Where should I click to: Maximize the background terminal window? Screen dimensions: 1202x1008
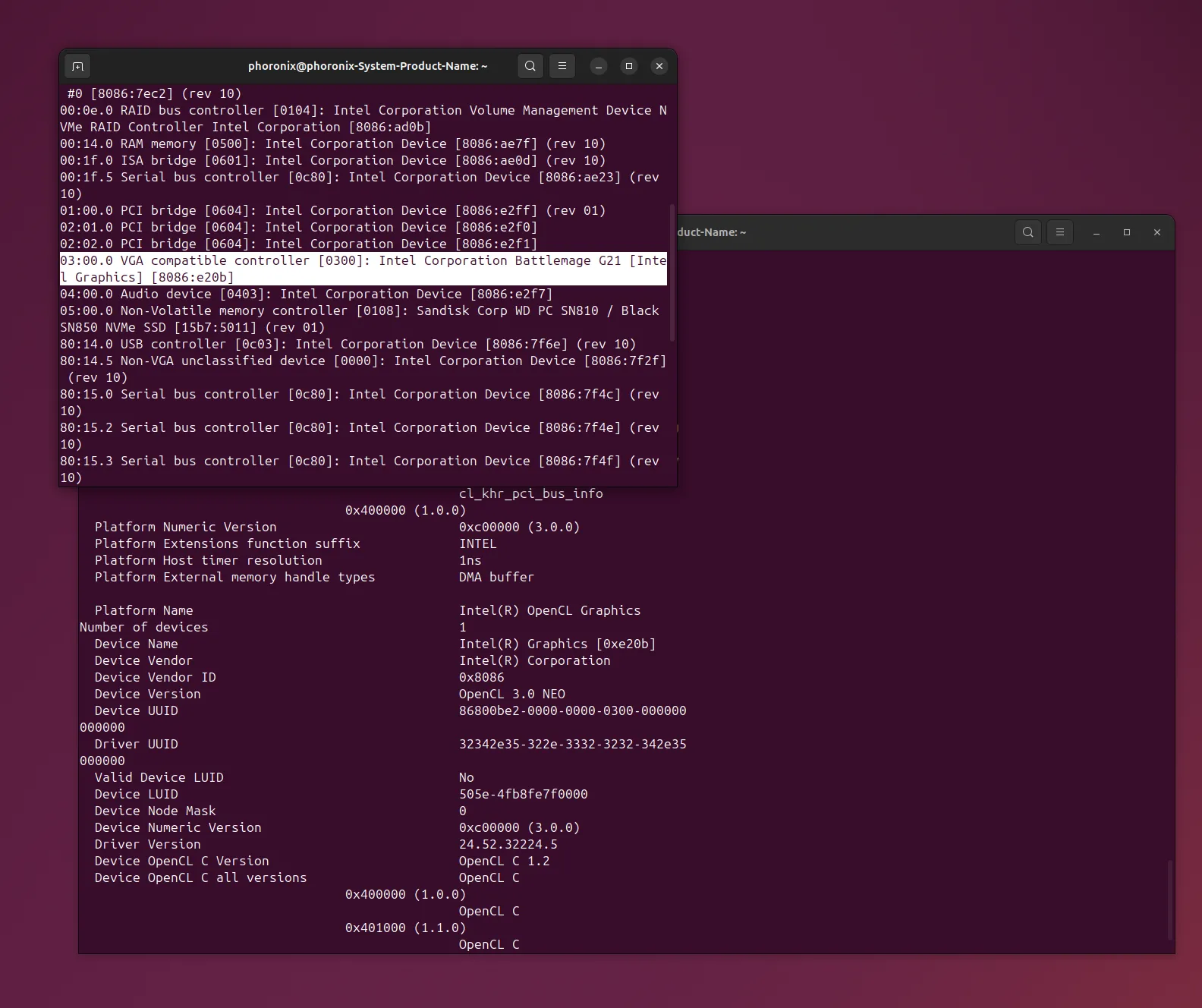(x=1127, y=232)
